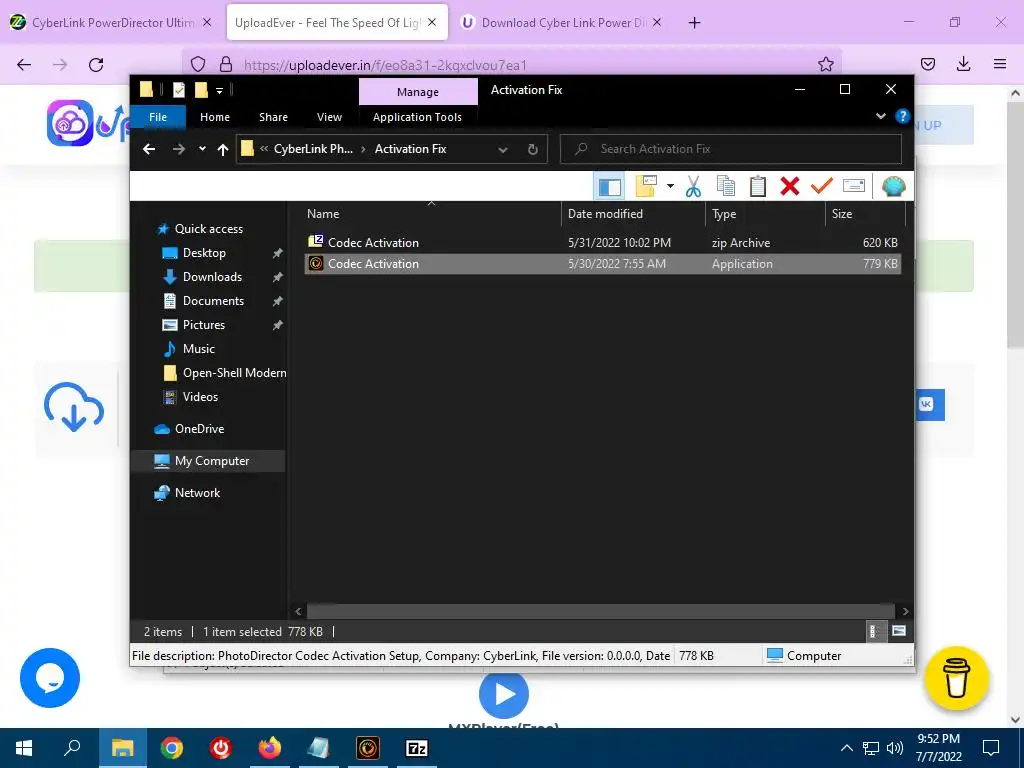
Task: Go up one folder level in Explorer
Action: point(223,150)
